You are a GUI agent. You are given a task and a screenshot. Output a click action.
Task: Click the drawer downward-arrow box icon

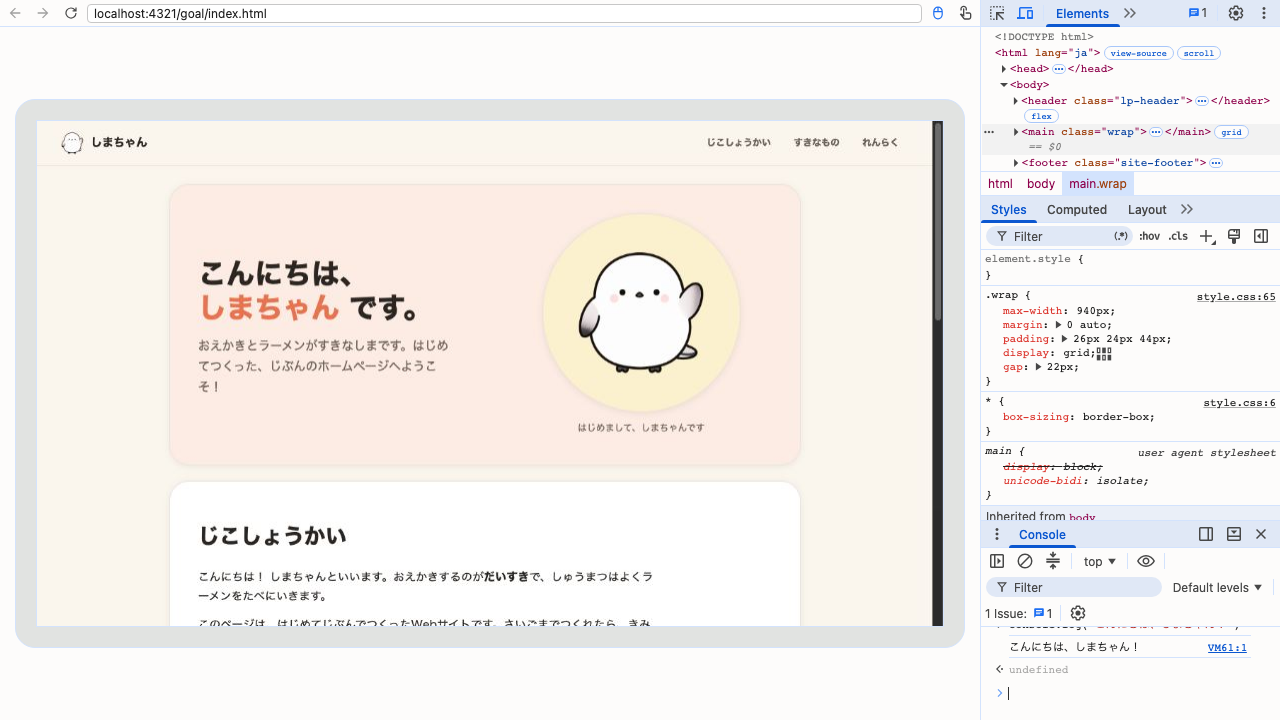click(1234, 534)
